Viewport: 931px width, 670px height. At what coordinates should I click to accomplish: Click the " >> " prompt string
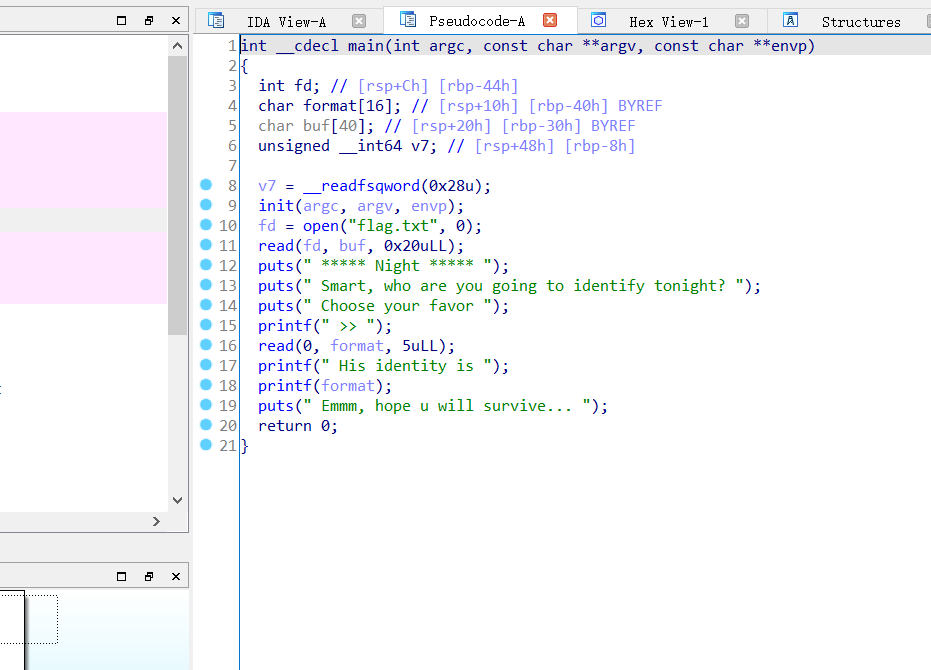point(347,326)
